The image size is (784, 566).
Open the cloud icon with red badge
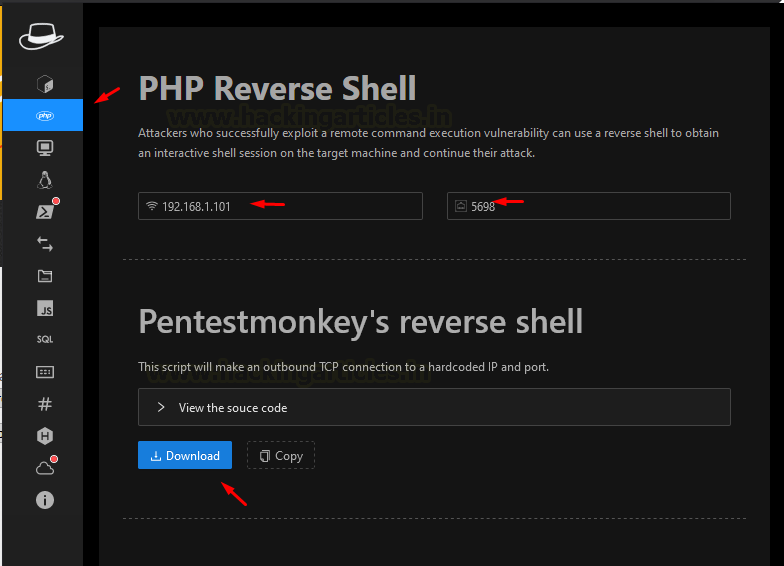pos(45,468)
